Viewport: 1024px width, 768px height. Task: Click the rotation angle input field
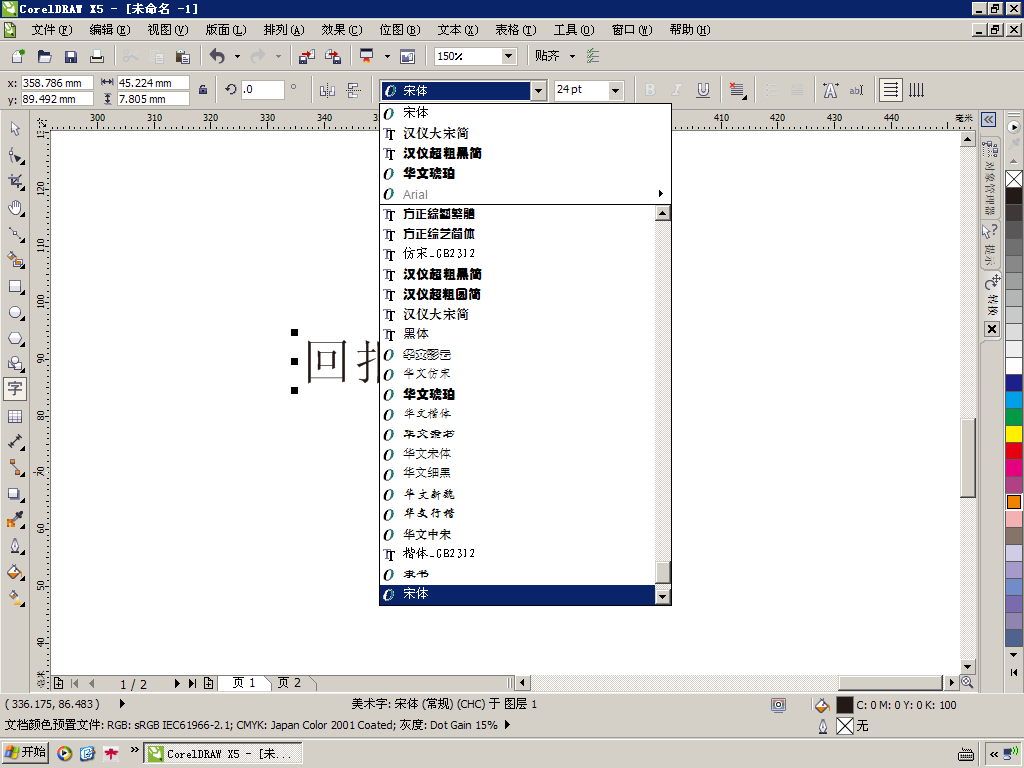(263, 89)
